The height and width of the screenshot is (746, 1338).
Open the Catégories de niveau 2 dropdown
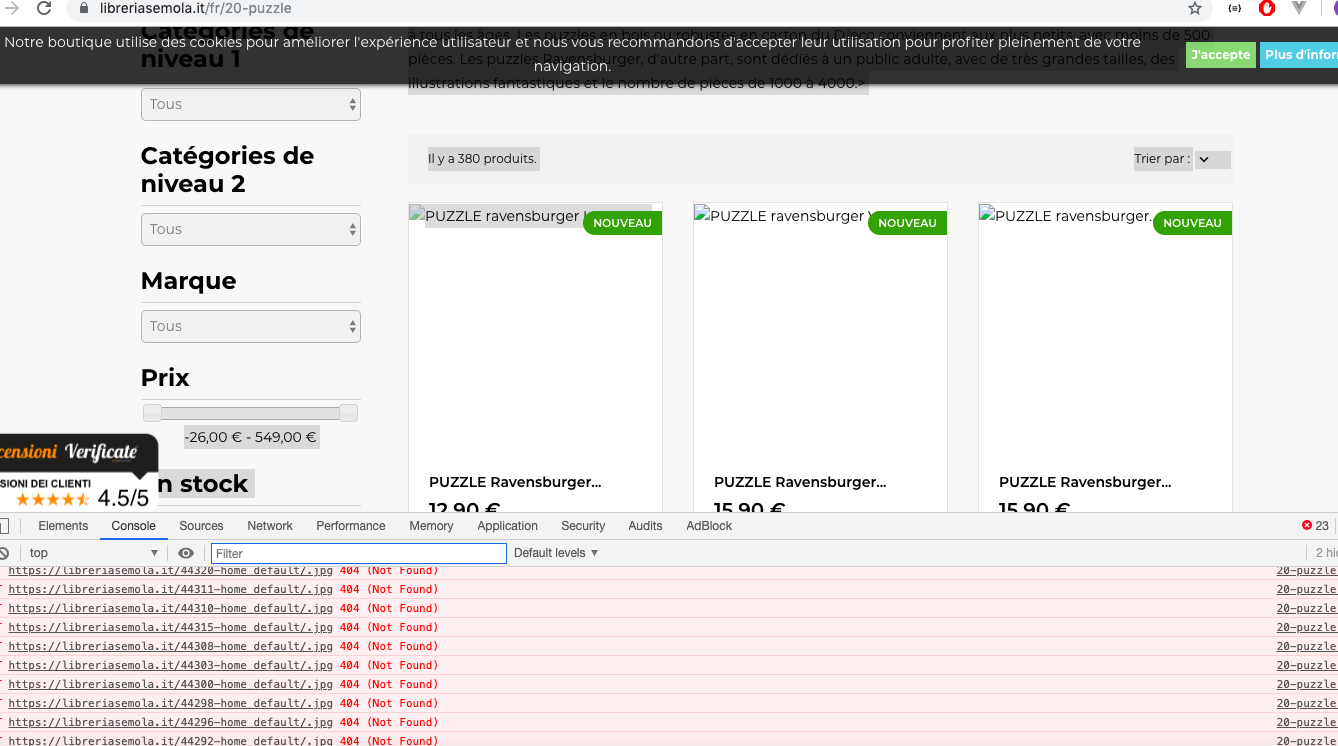251,229
